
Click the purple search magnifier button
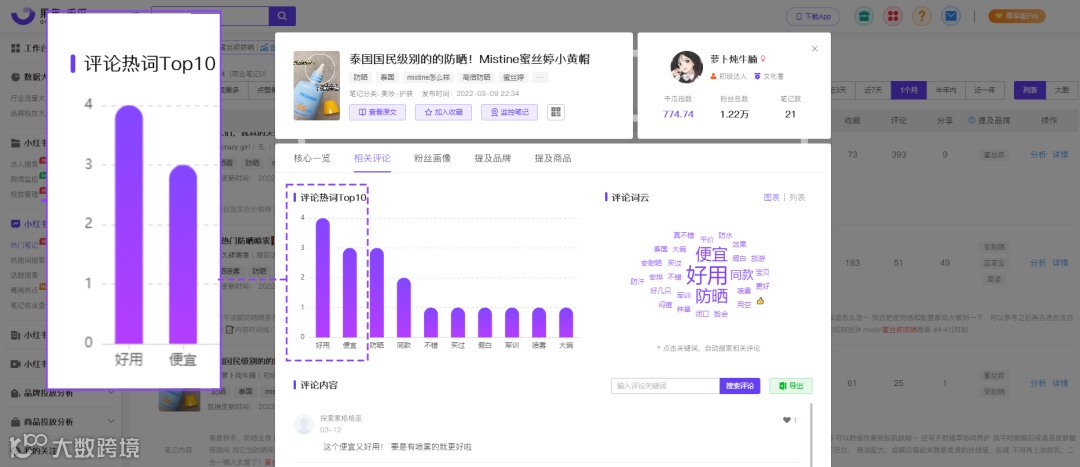[x=282, y=16]
